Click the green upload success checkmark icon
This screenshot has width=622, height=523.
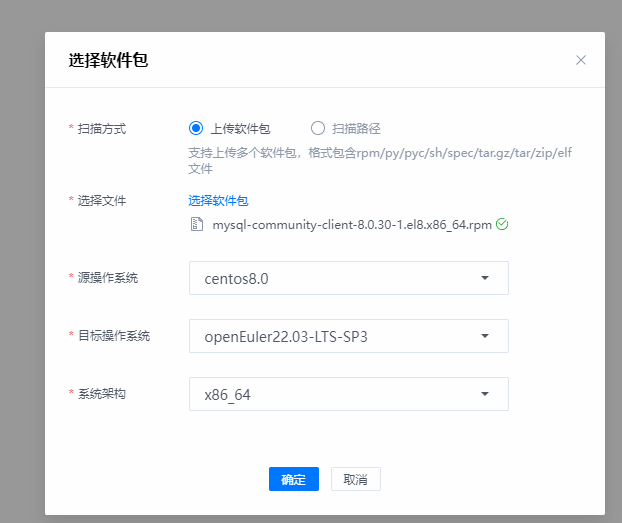click(502, 225)
